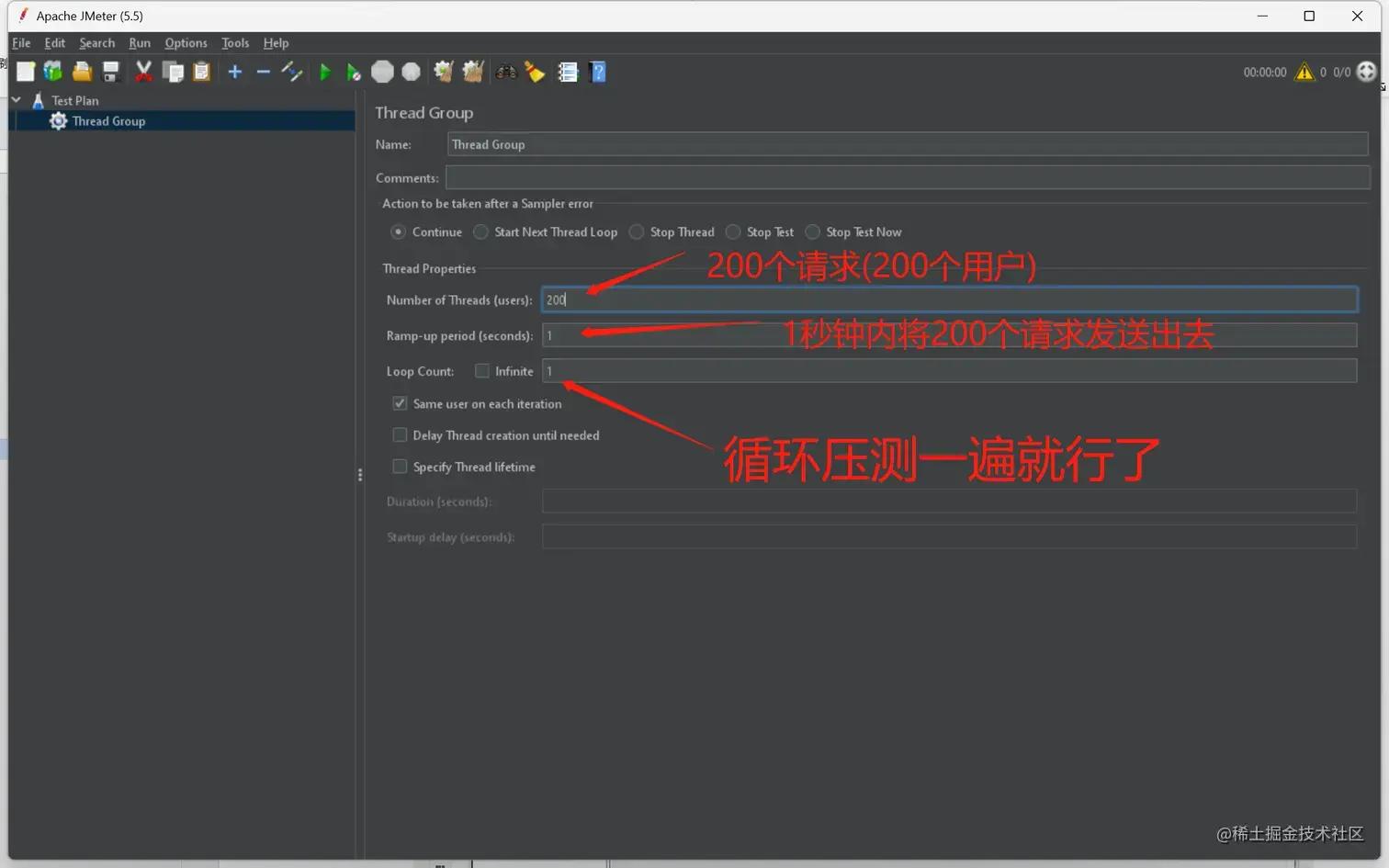Click the 00:00:00 elapsed time display
This screenshot has height=868, width=1389.
pyautogui.click(x=1265, y=72)
